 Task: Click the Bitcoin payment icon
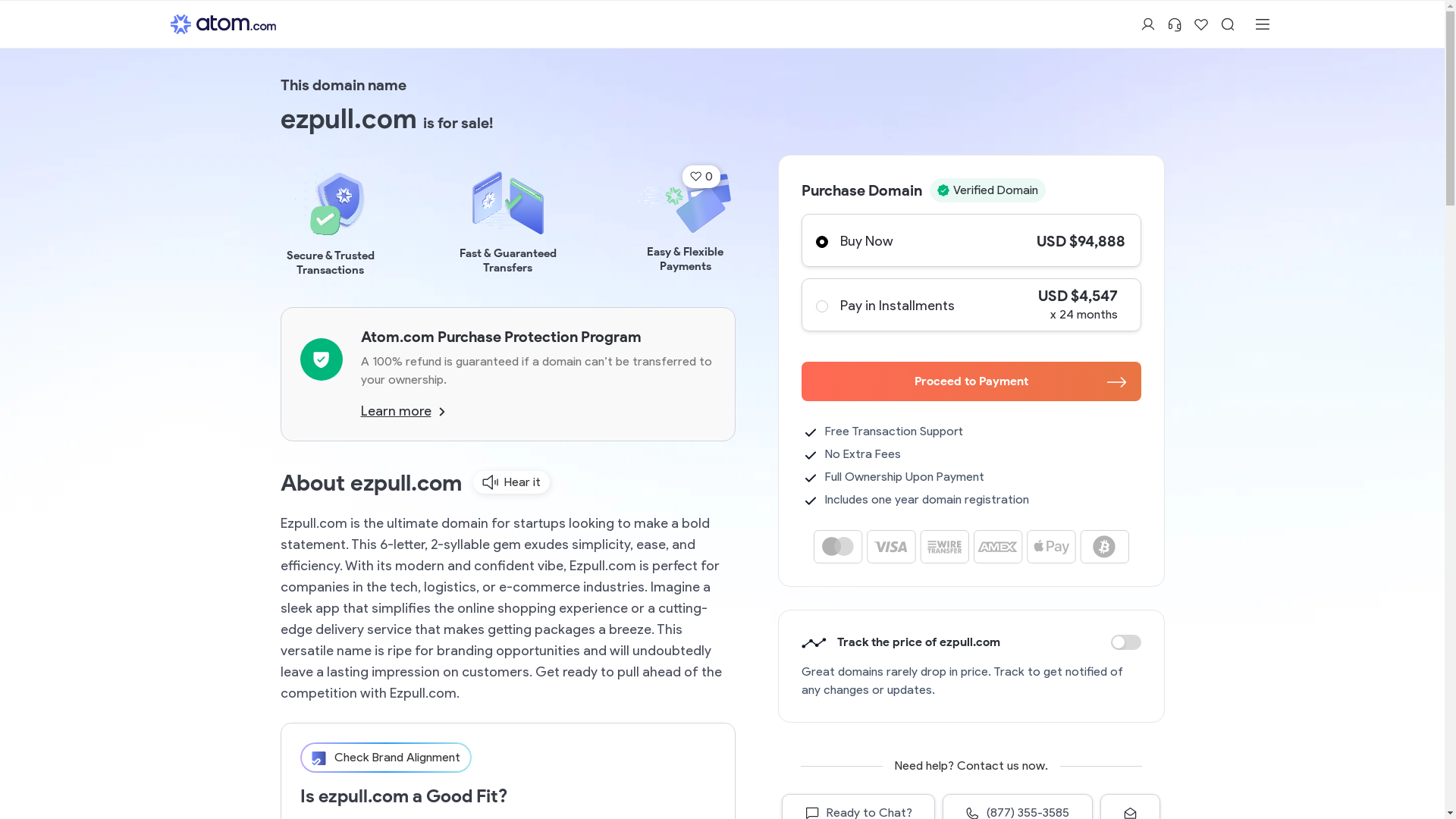(1104, 547)
